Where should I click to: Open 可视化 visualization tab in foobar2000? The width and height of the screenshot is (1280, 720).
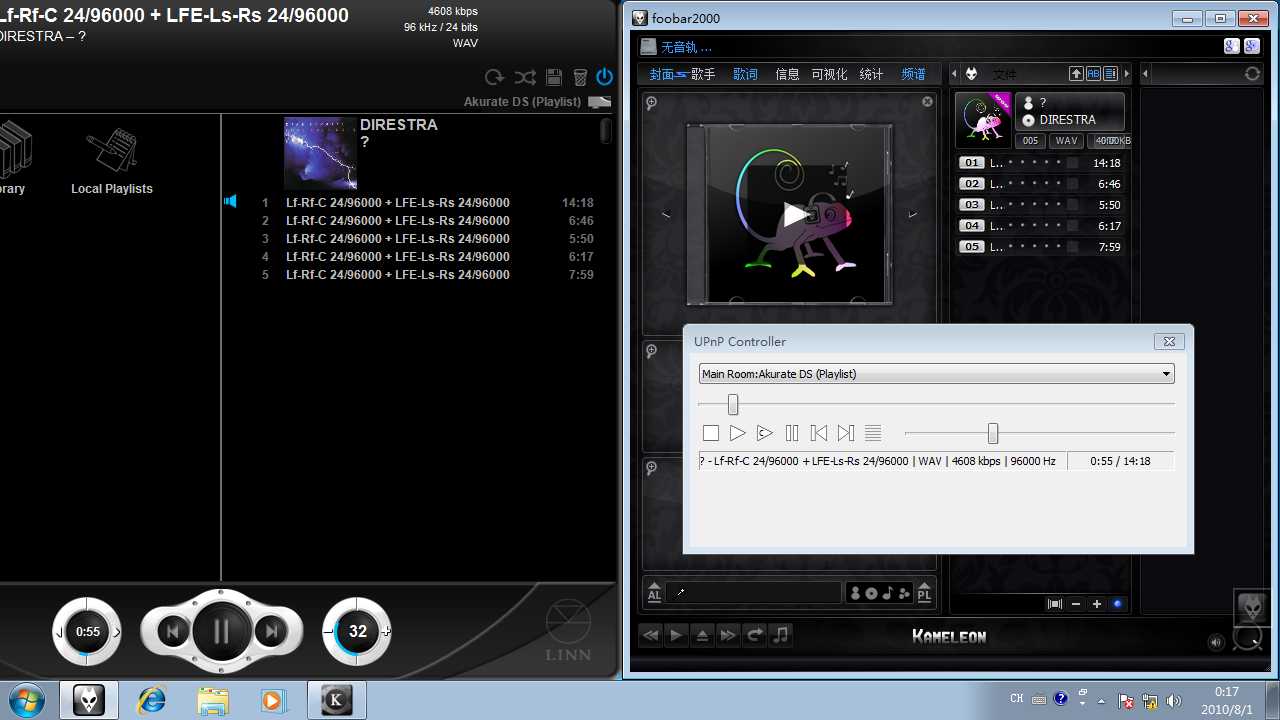(x=829, y=74)
